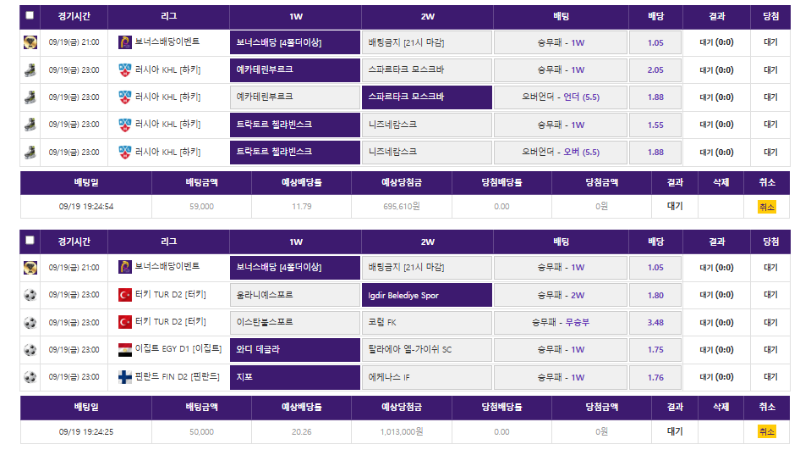
Task: Click soccer ball icon in the 지포 row
Action: [30, 377]
